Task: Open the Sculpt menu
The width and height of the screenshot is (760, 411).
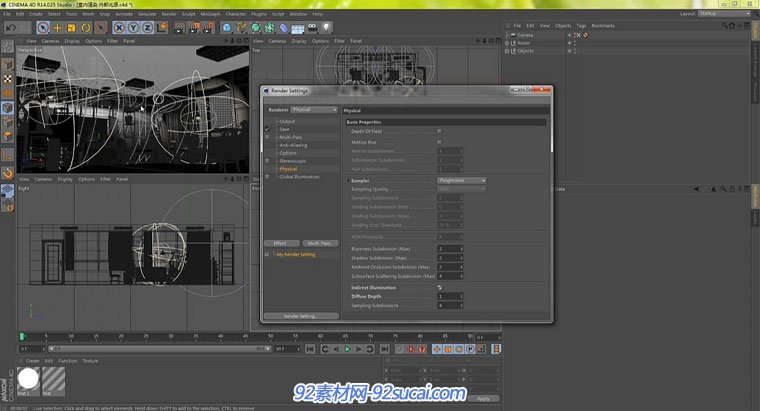Action: [189, 14]
